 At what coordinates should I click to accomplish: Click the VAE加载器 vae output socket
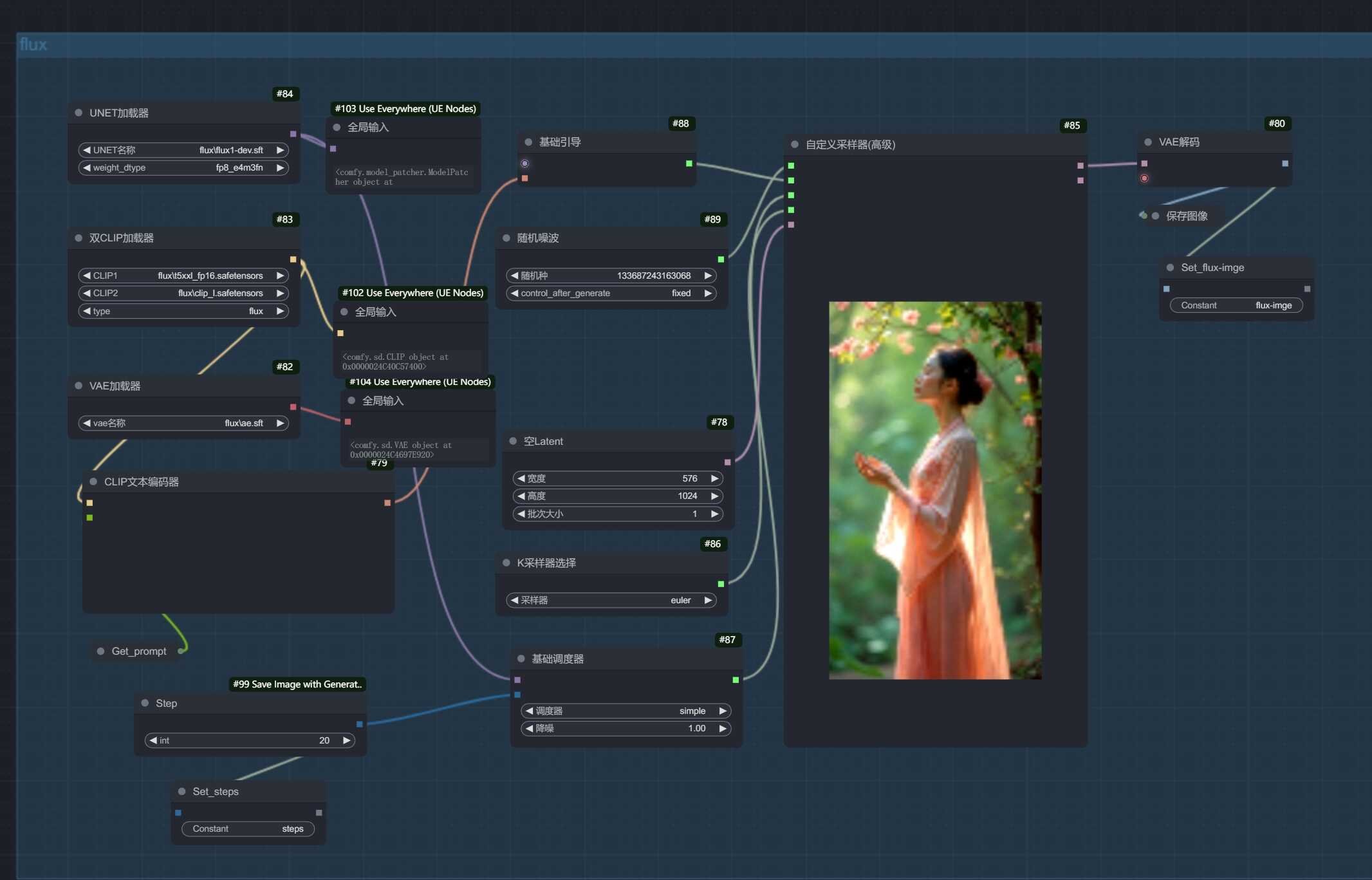293,407
